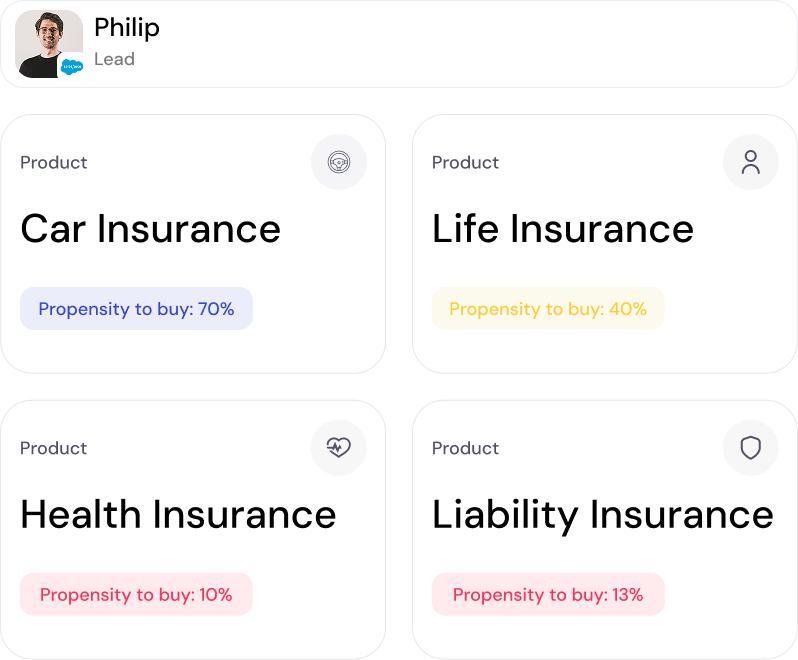Click the shield icon on Liability Insurance
This screenshot has height=660, width=798.
(750, 448)
